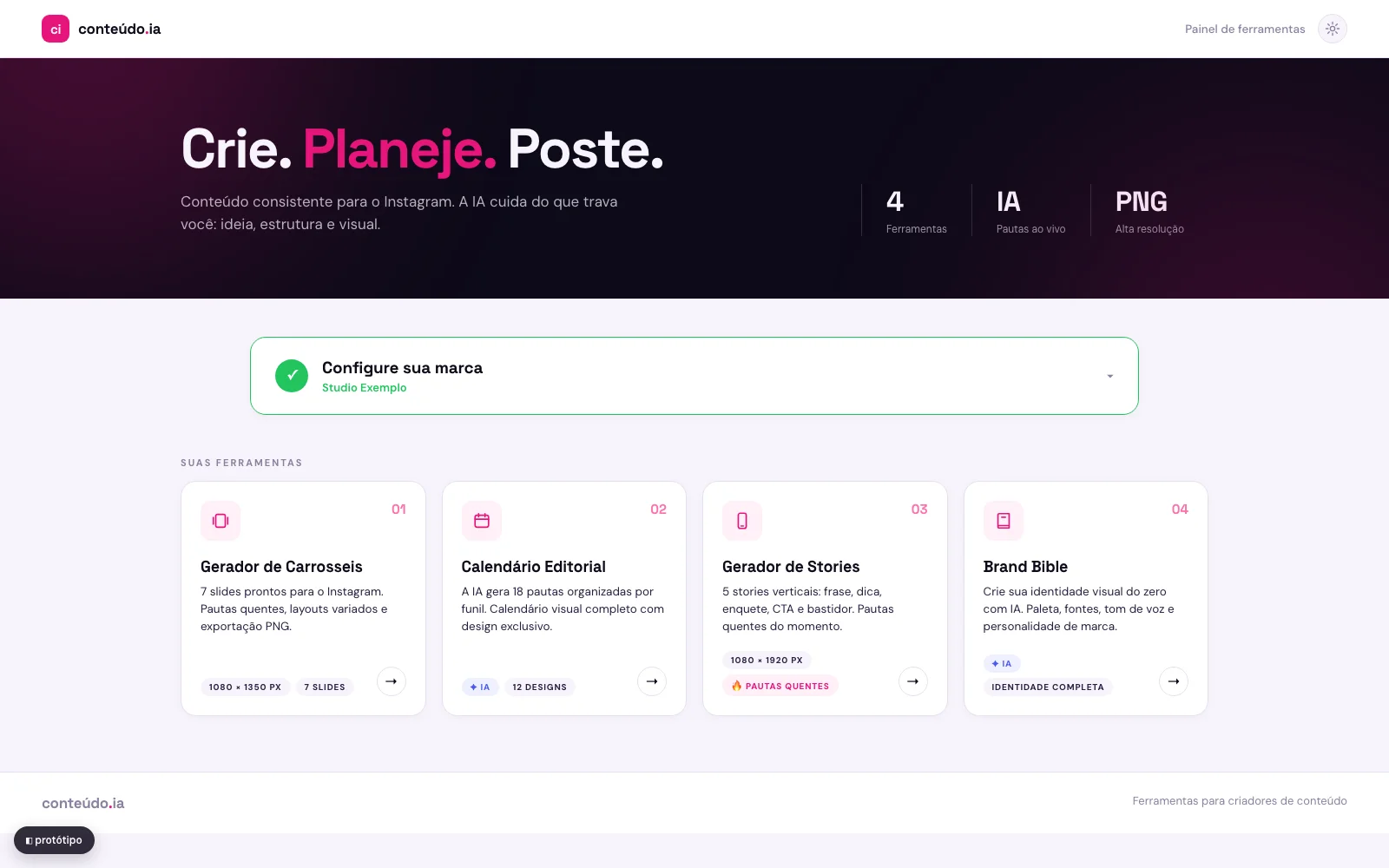Toggle the light/dark theme sun button
The image size is (1389, 868).
[1333, 29]
